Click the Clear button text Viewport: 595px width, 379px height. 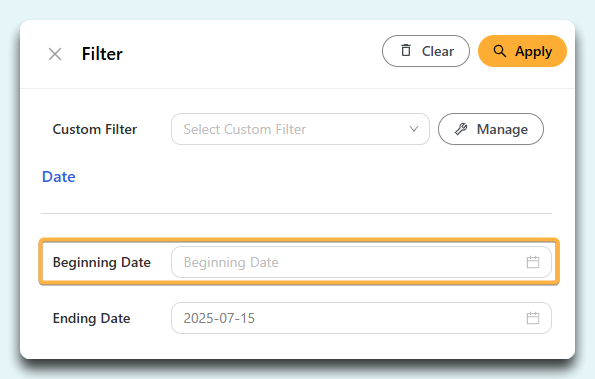[x=438, y=51]
